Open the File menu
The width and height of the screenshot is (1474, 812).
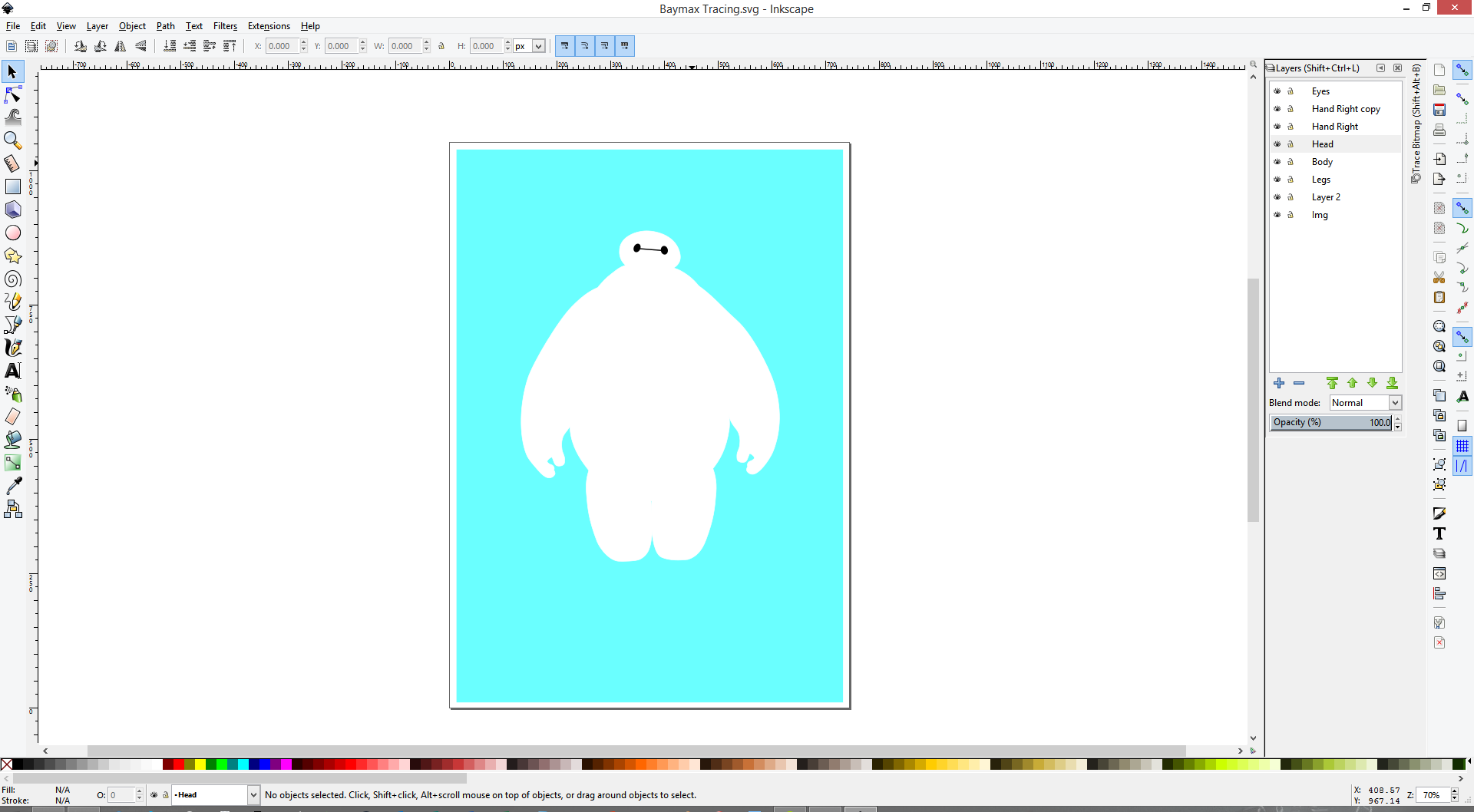(x=13, y=26)
